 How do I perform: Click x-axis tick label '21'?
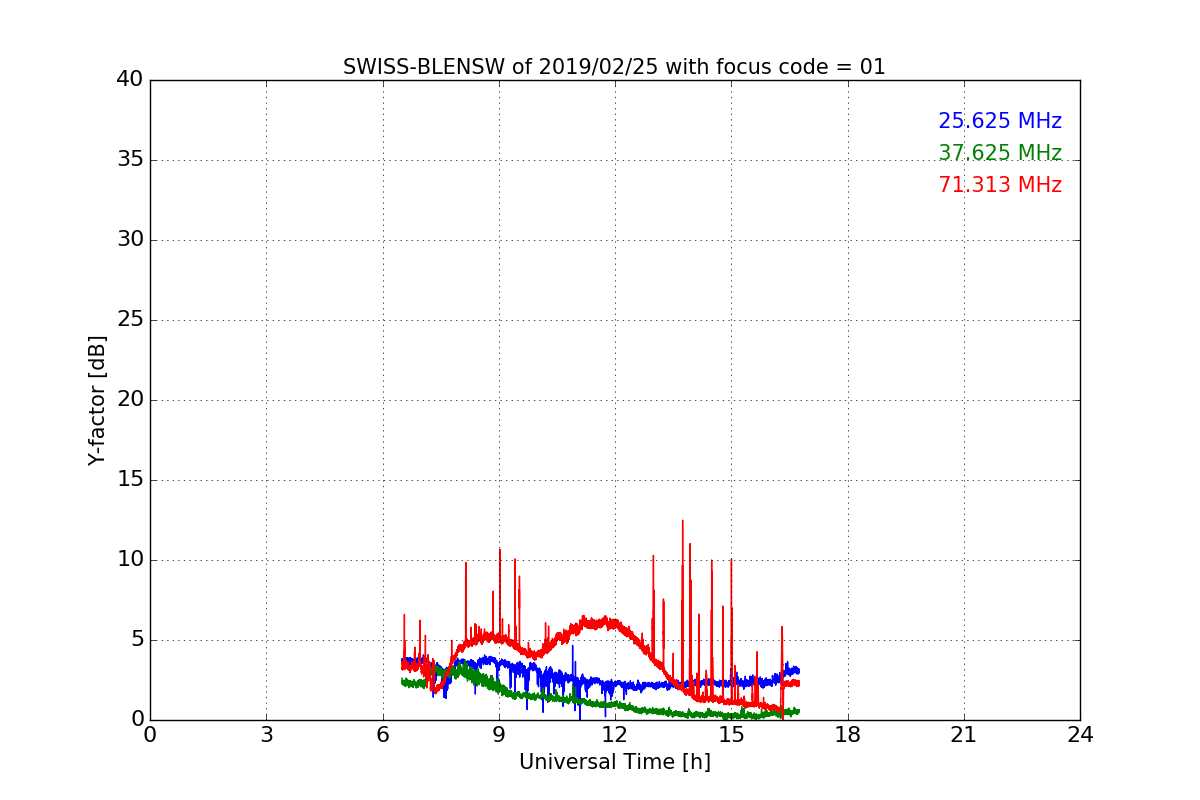pyautogui.click(x=964, y=734)
